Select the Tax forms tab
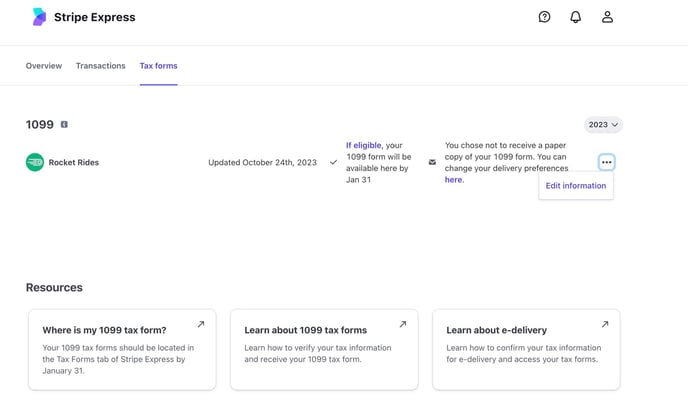Image resolution: width=688 pixels, height=417 pixels. point(158,66)
